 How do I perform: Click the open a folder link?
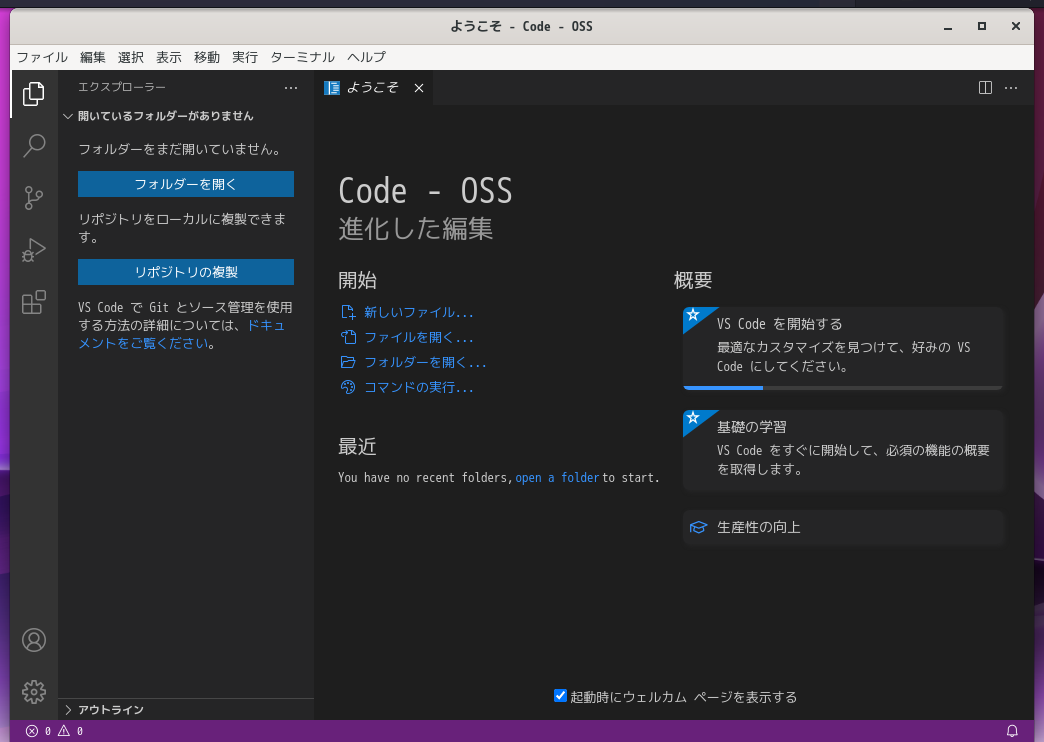coord(557,478)
